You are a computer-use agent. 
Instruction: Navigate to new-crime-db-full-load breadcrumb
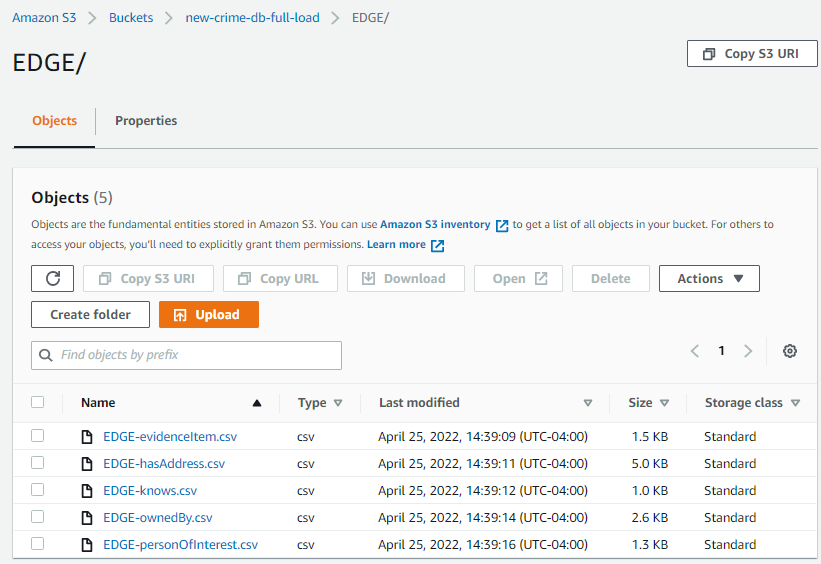(x=252, y=18)
